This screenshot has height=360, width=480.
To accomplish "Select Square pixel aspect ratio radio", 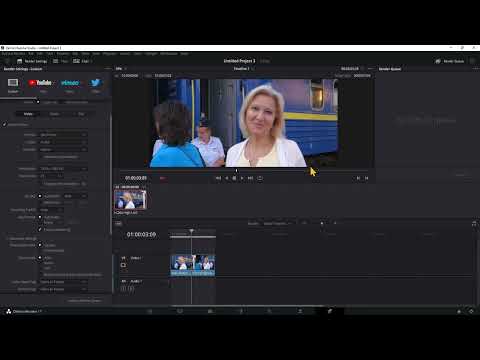I will coord(40,245).
